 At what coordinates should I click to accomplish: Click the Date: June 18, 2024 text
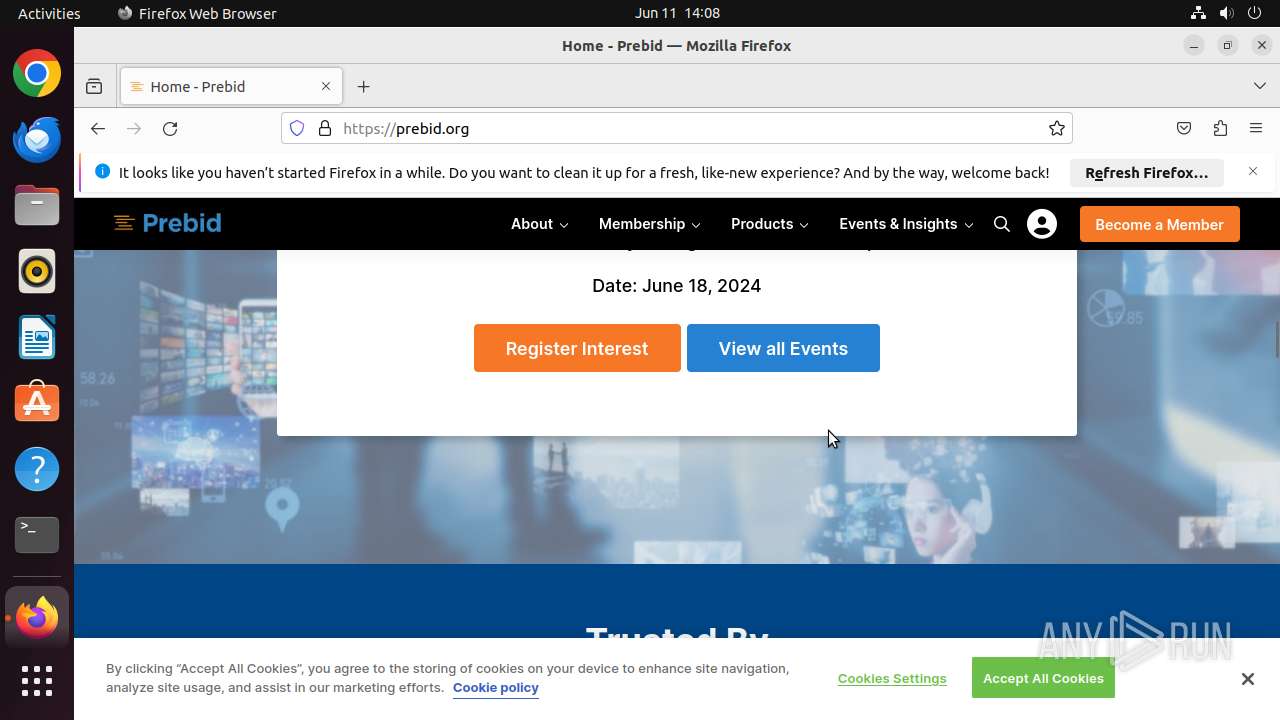677,286
